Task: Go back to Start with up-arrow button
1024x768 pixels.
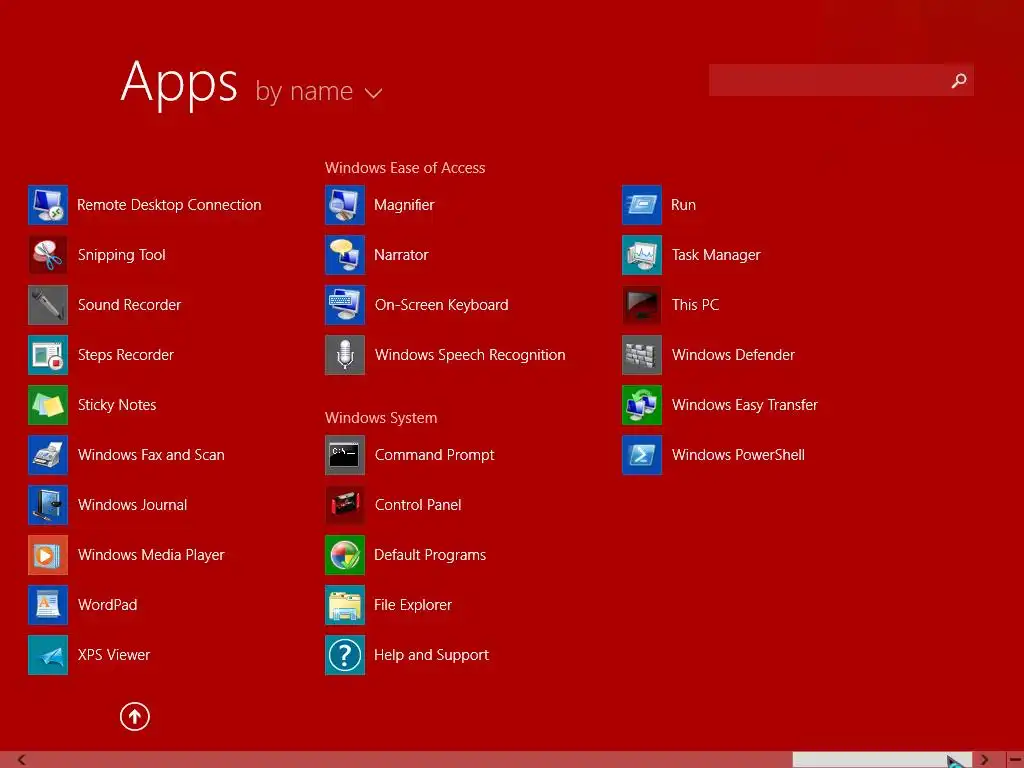Action: tap(135, 716)
